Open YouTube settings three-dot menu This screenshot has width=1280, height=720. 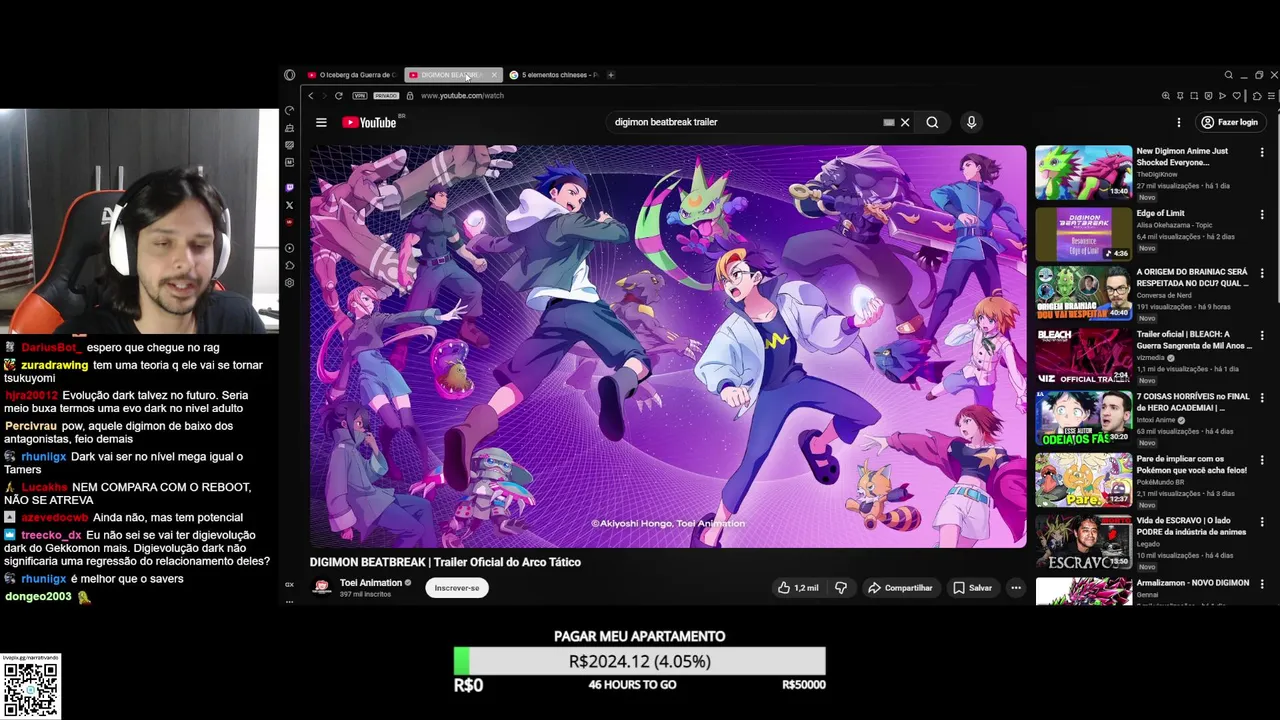point(1179,122)
